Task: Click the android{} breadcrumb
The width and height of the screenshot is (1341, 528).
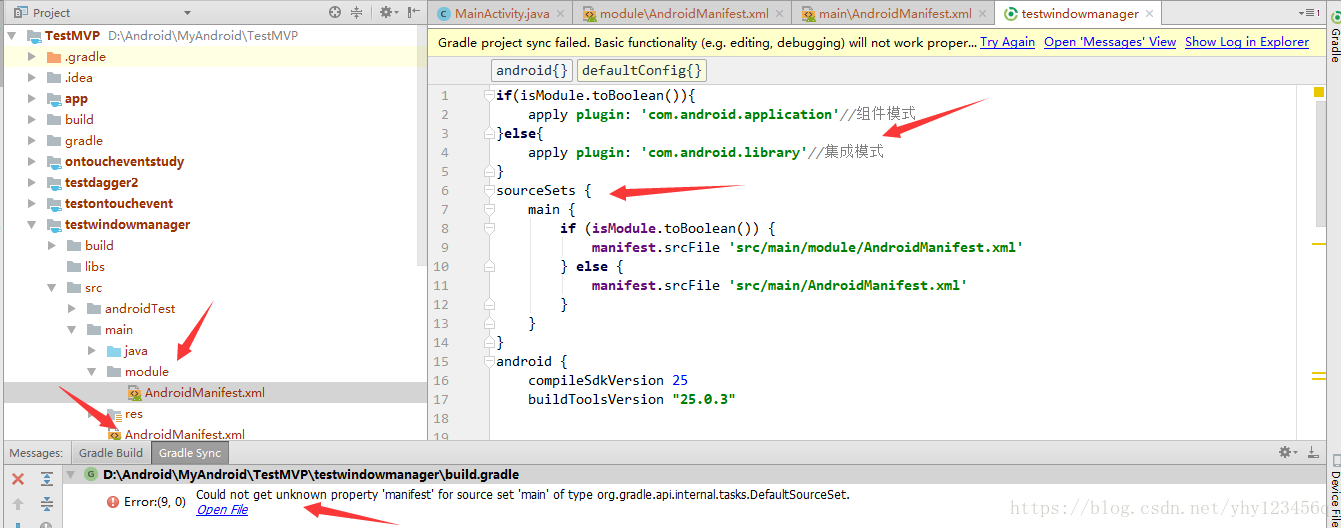Action: (x=533, y=70)
